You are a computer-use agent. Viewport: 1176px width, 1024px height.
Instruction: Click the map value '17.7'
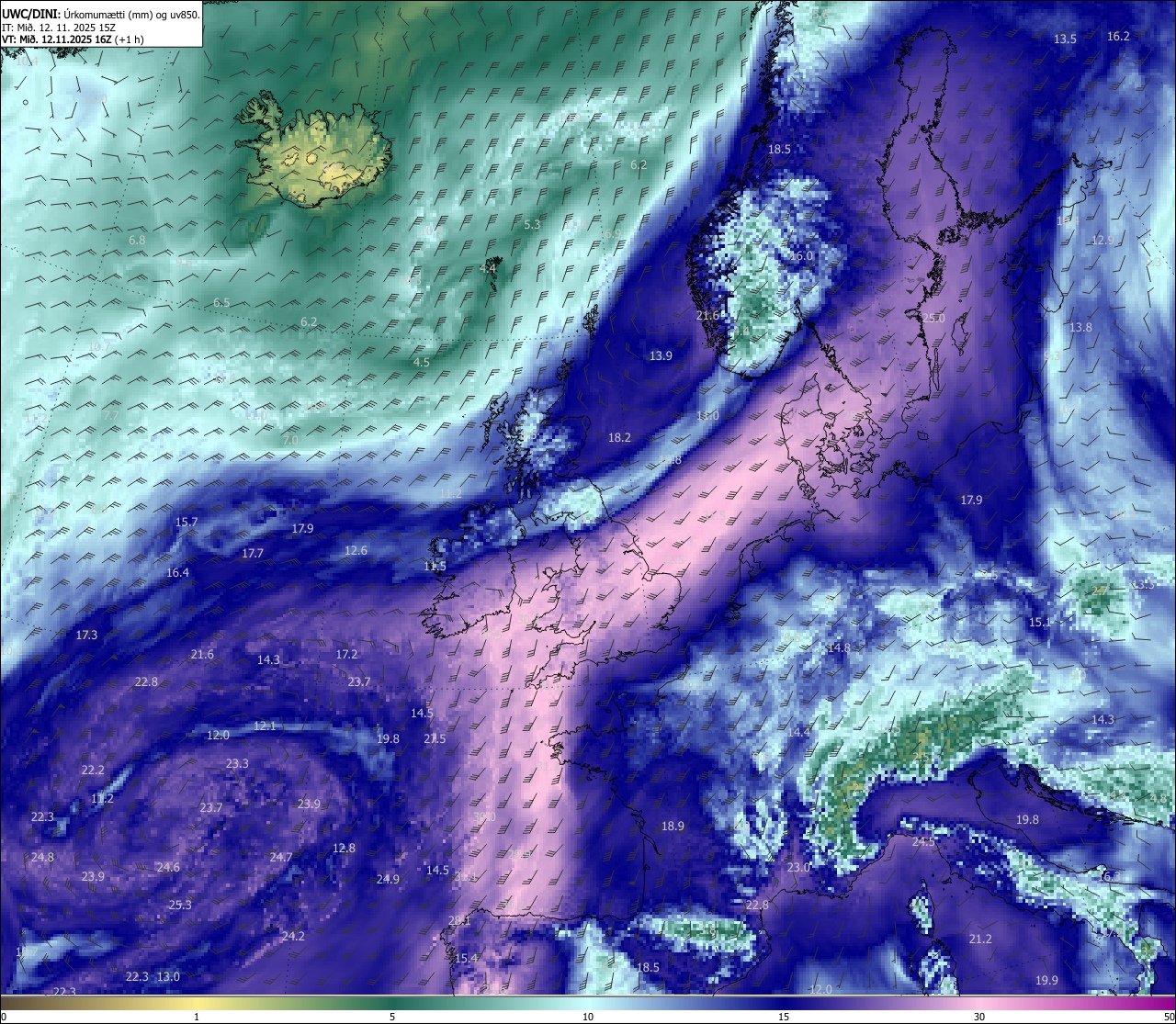coord(253,554)
